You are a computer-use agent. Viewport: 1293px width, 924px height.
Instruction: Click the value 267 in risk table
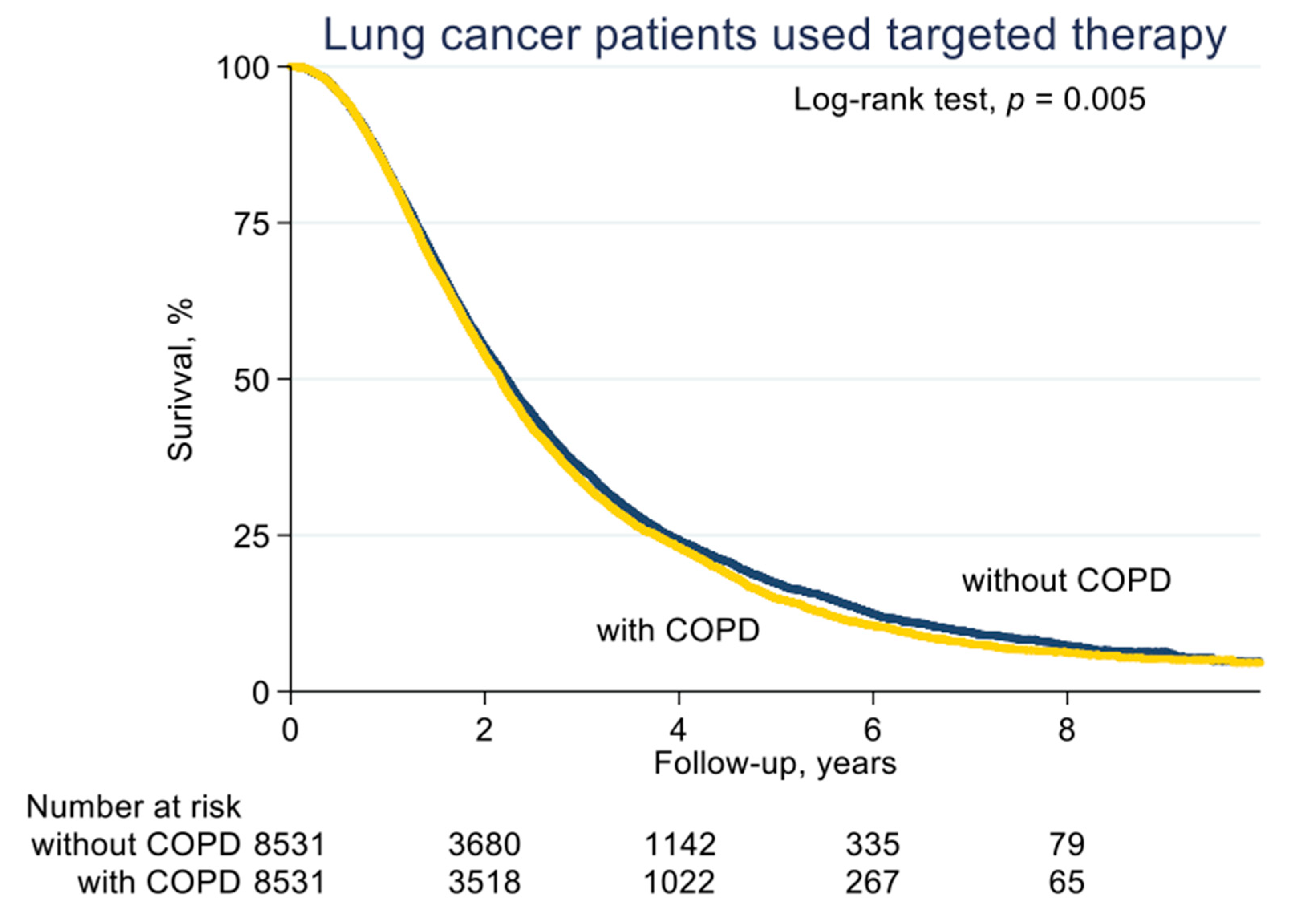[x=873, y=882]
